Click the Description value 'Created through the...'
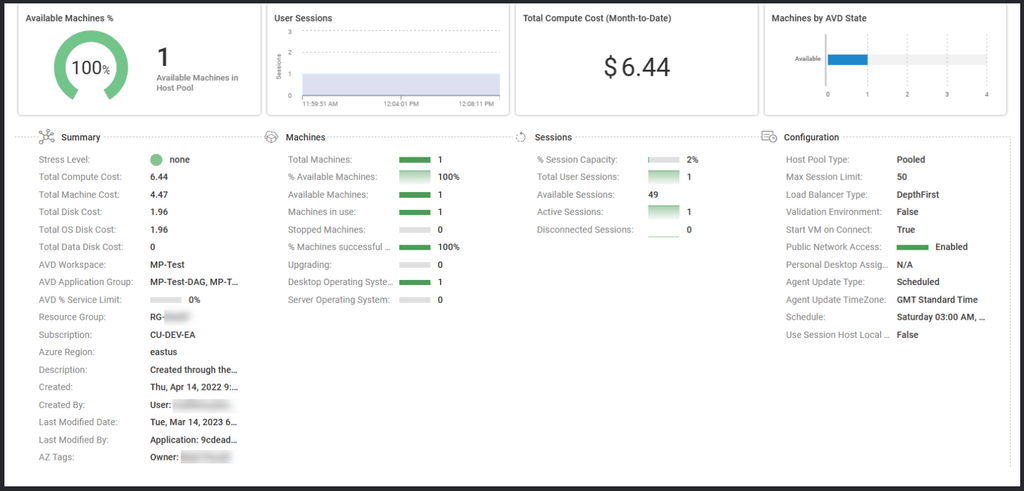 tap(195, 370)
